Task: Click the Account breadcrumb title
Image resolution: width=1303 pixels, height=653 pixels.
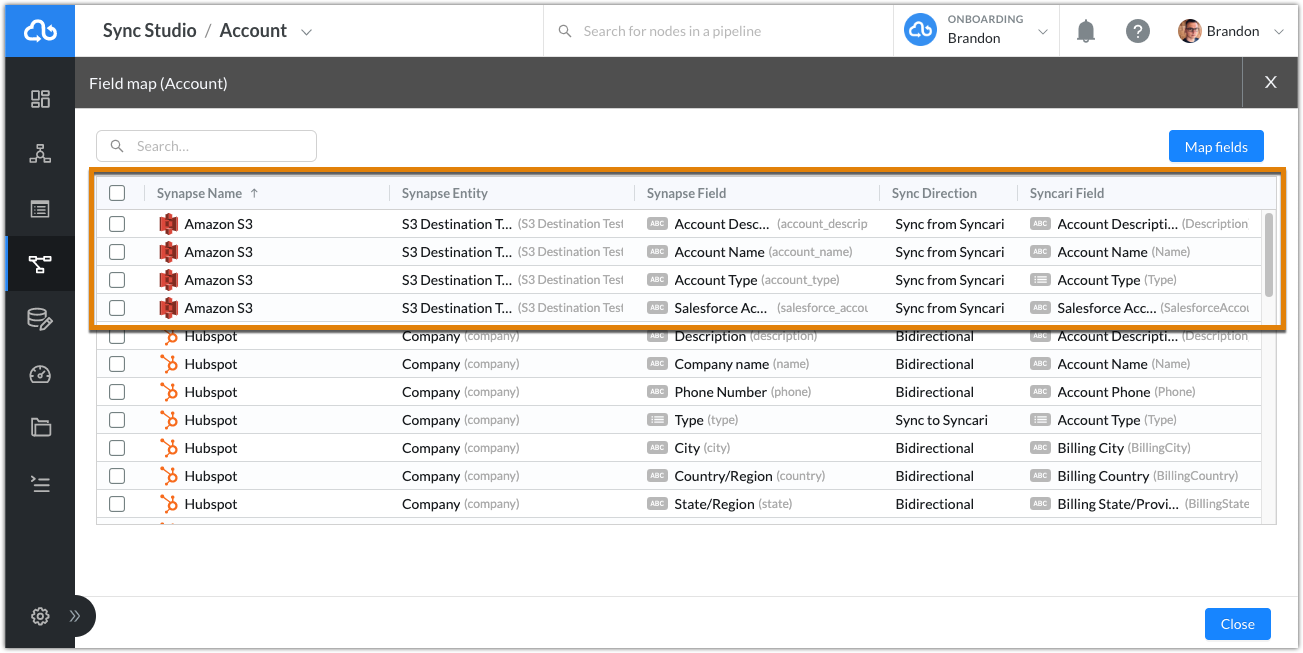Action: click(x=253, y=31)
